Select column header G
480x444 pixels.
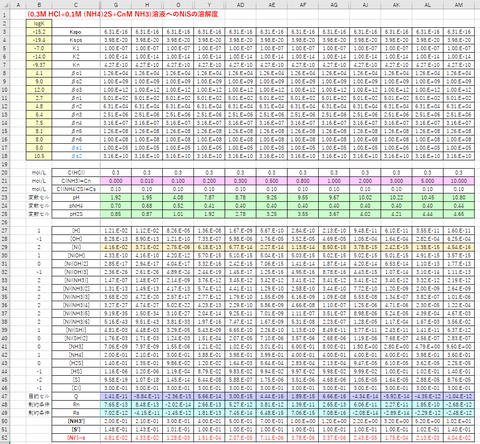pos(116,5)
